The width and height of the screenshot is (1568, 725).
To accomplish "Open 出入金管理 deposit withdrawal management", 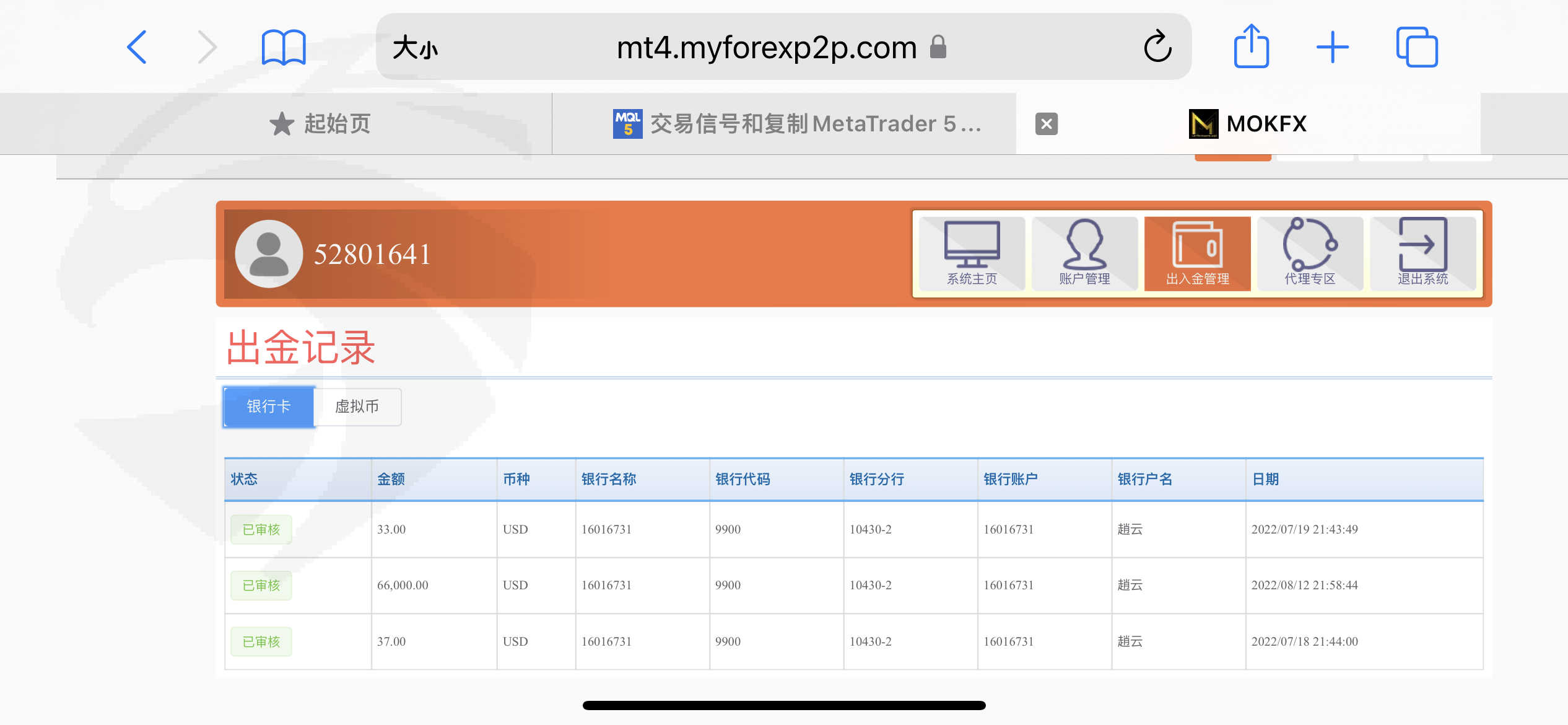I will pos(1197,253).
